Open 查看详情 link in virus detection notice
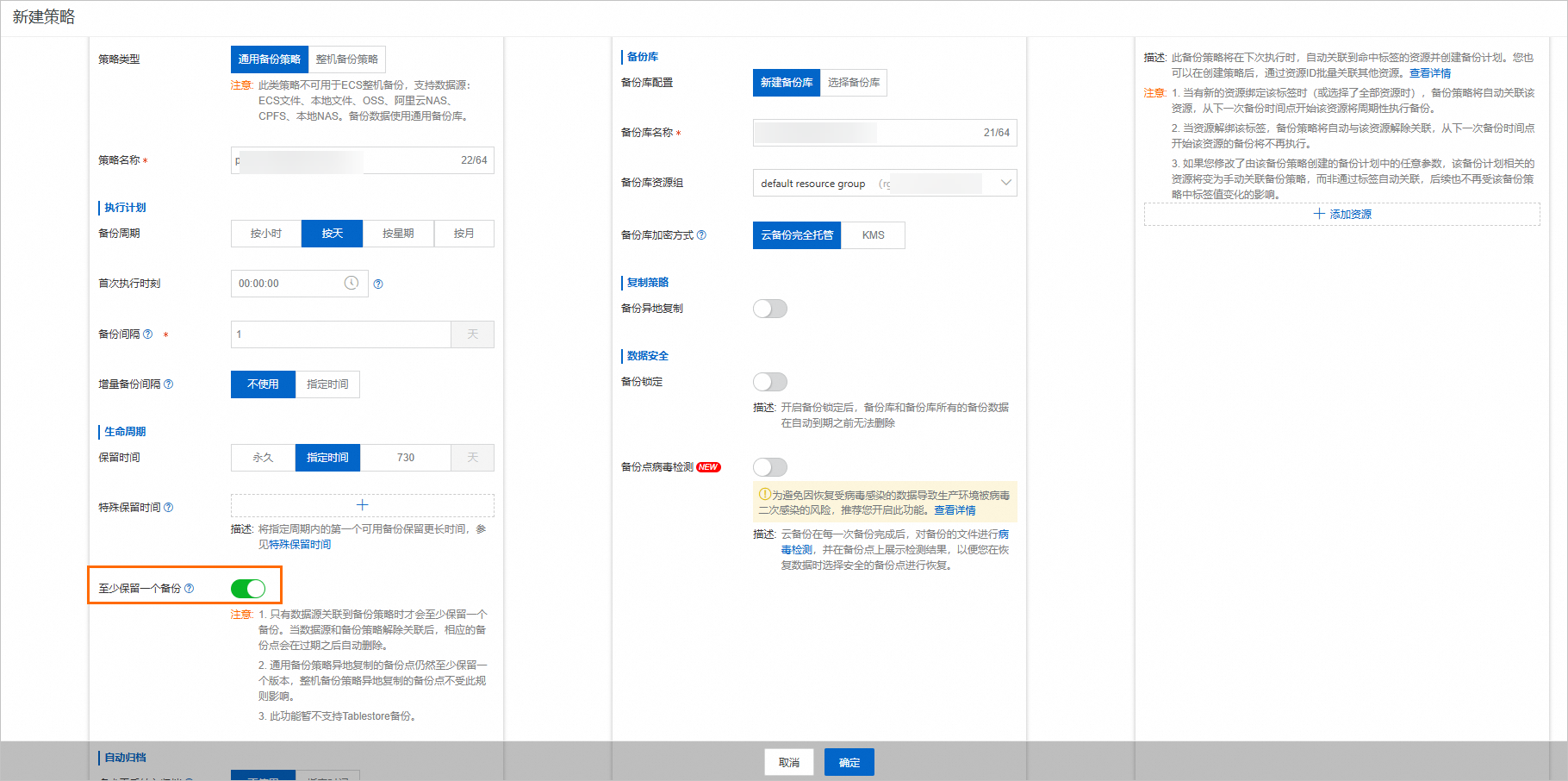Viewport: 1568px width, 781px height. point(955,510)
